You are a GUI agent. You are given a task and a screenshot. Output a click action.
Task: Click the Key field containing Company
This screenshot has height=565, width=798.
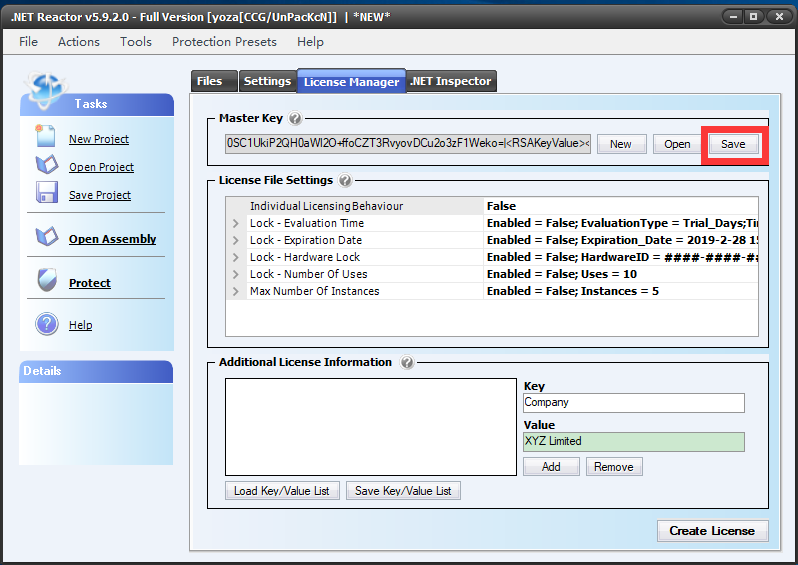click(634, 403)
